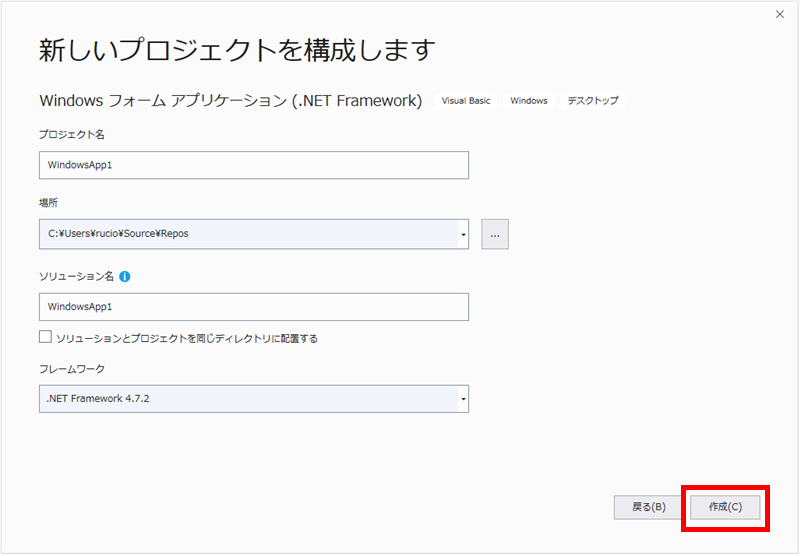Image resolution: width=800 pixels, height=556 pixels.
Task: Expand the 場所 location dropdown arrow
Action: coord(463,234)
